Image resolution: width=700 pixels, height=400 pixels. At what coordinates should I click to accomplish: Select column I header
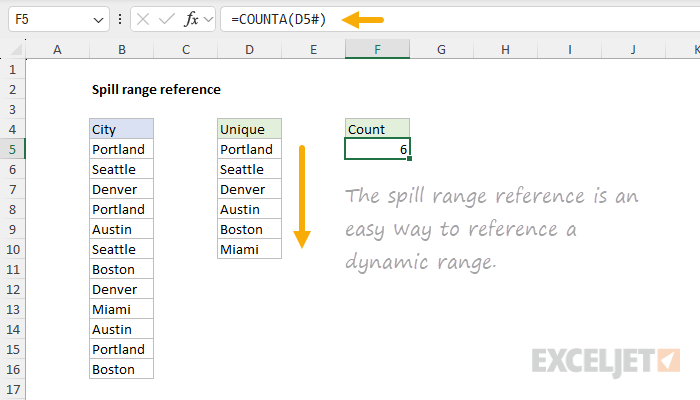[570, 49]
